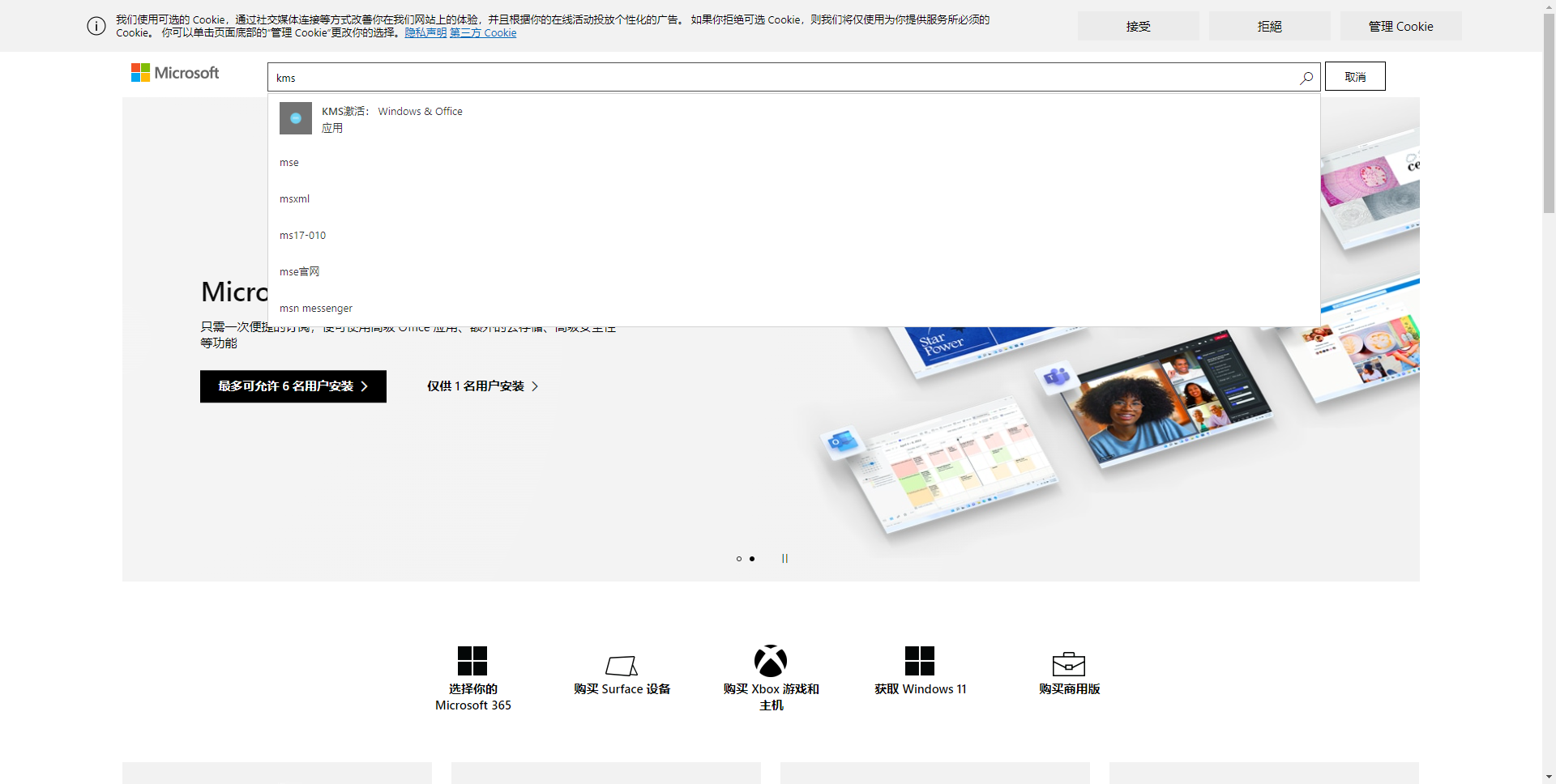The height and width of the screenshot is (784, 1556).
Task: Click the Microsoft 365 windows icon
Action: pos(472,661)
